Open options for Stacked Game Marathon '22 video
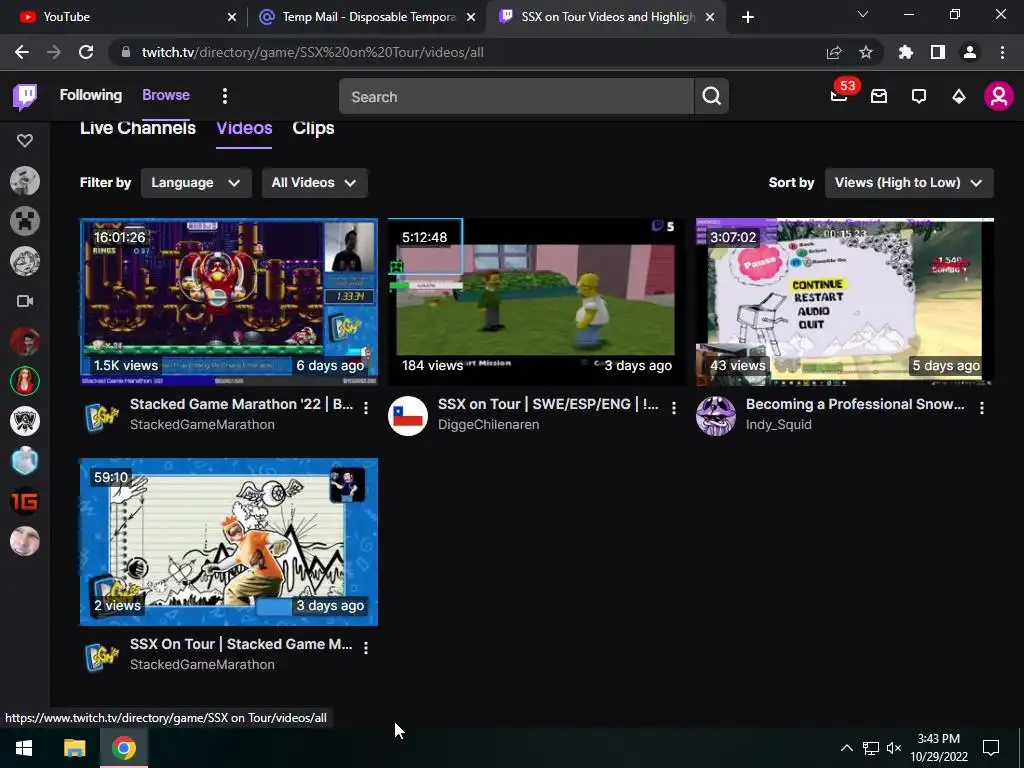 tap(366, 408)
